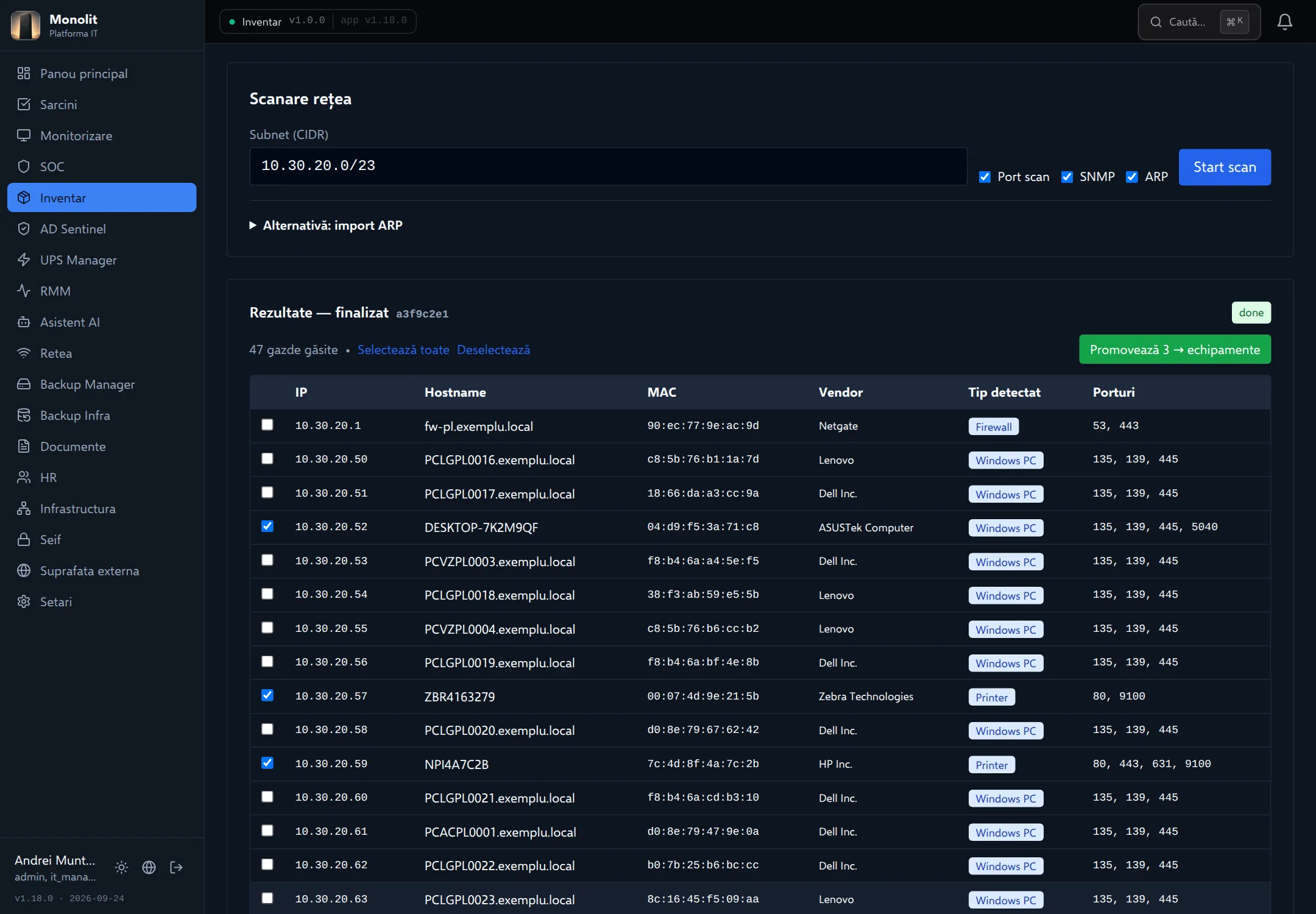Screen dimensions: 1316x914
Task: Focus the Subnet CIDR input field
Action: tap(608, 166)
